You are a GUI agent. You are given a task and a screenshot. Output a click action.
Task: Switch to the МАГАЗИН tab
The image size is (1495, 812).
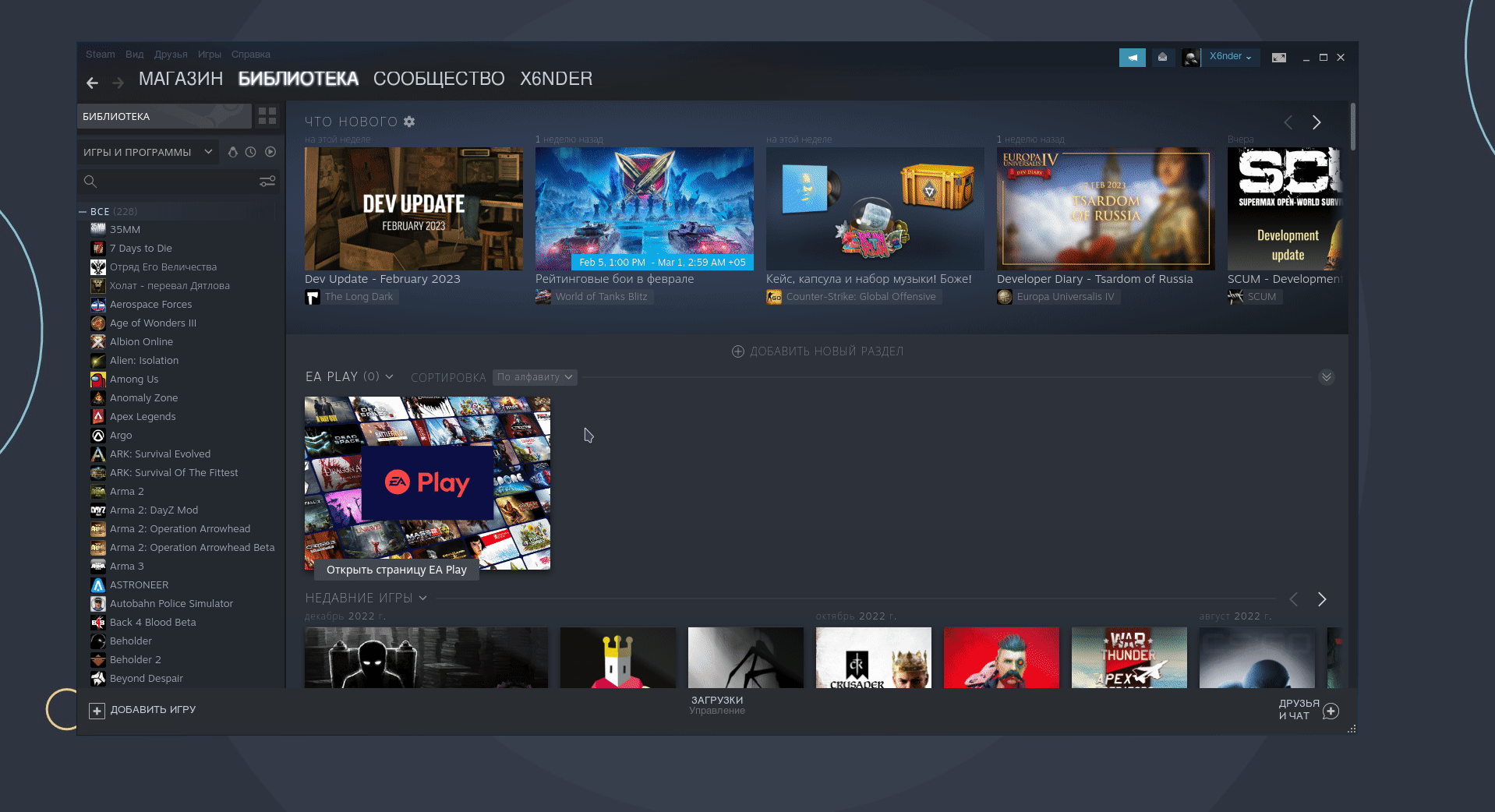pos(181,79)
